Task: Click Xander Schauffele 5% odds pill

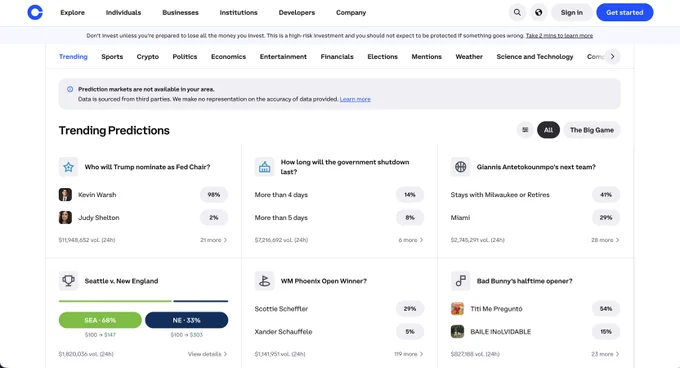Action: point(410,332)
